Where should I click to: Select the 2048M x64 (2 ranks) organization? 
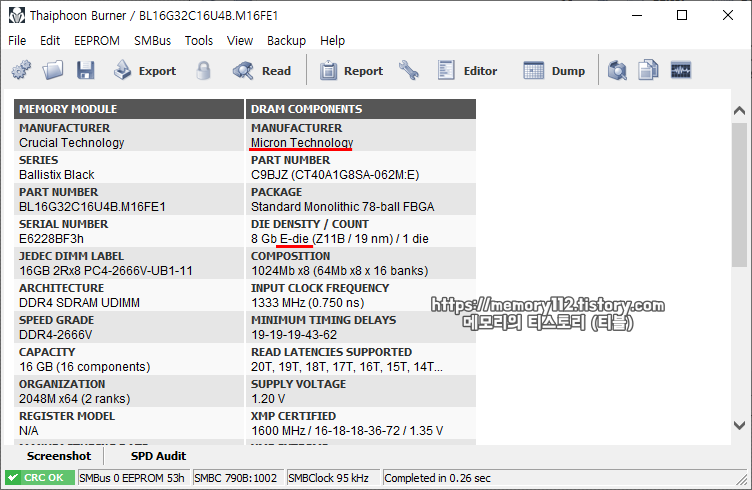[75, 399]
